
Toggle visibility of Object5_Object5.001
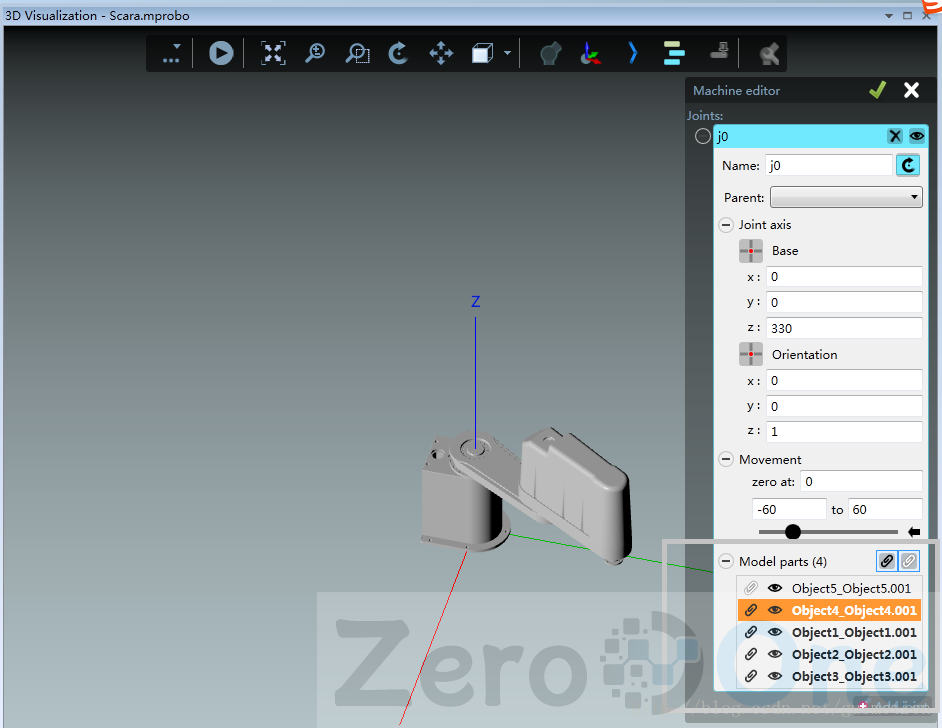(x=775, y=588)
